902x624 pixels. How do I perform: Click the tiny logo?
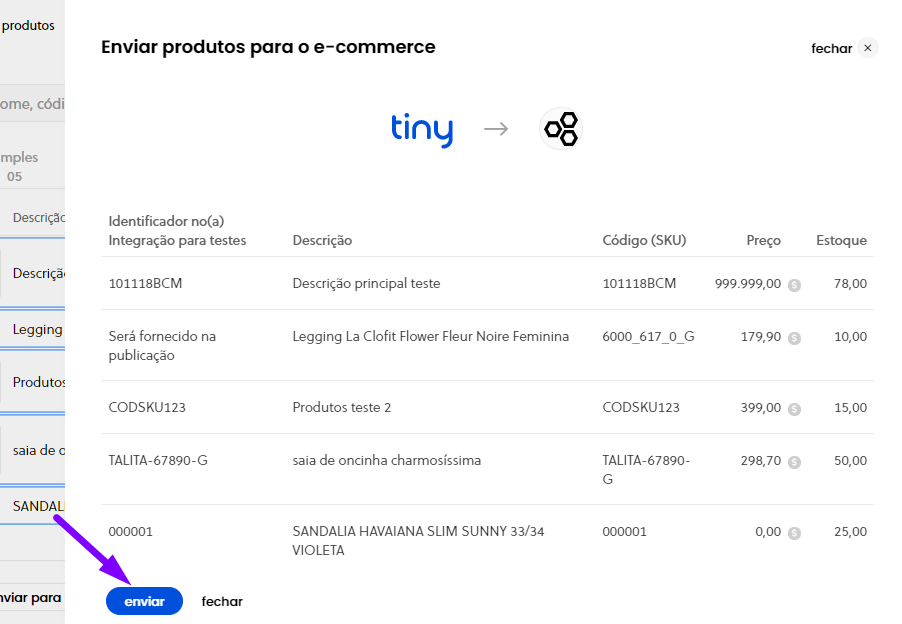click(422, 129)
